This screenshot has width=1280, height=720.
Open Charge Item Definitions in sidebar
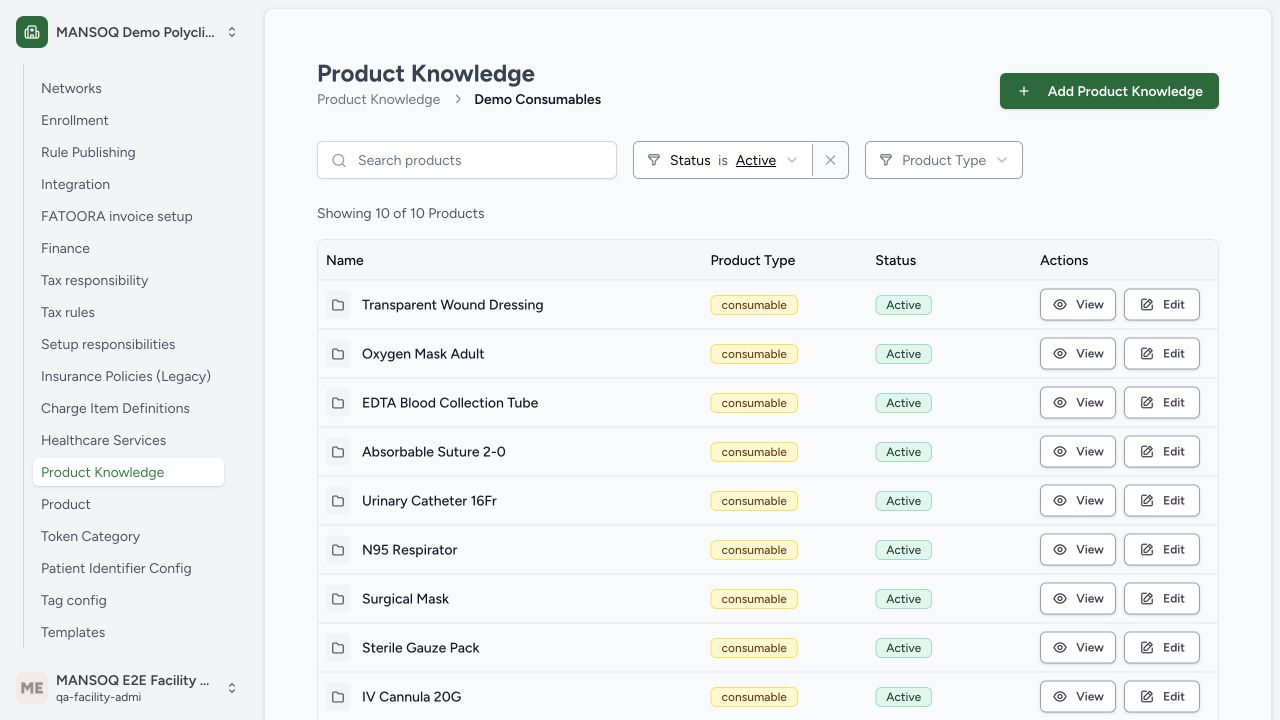(128, 408)
